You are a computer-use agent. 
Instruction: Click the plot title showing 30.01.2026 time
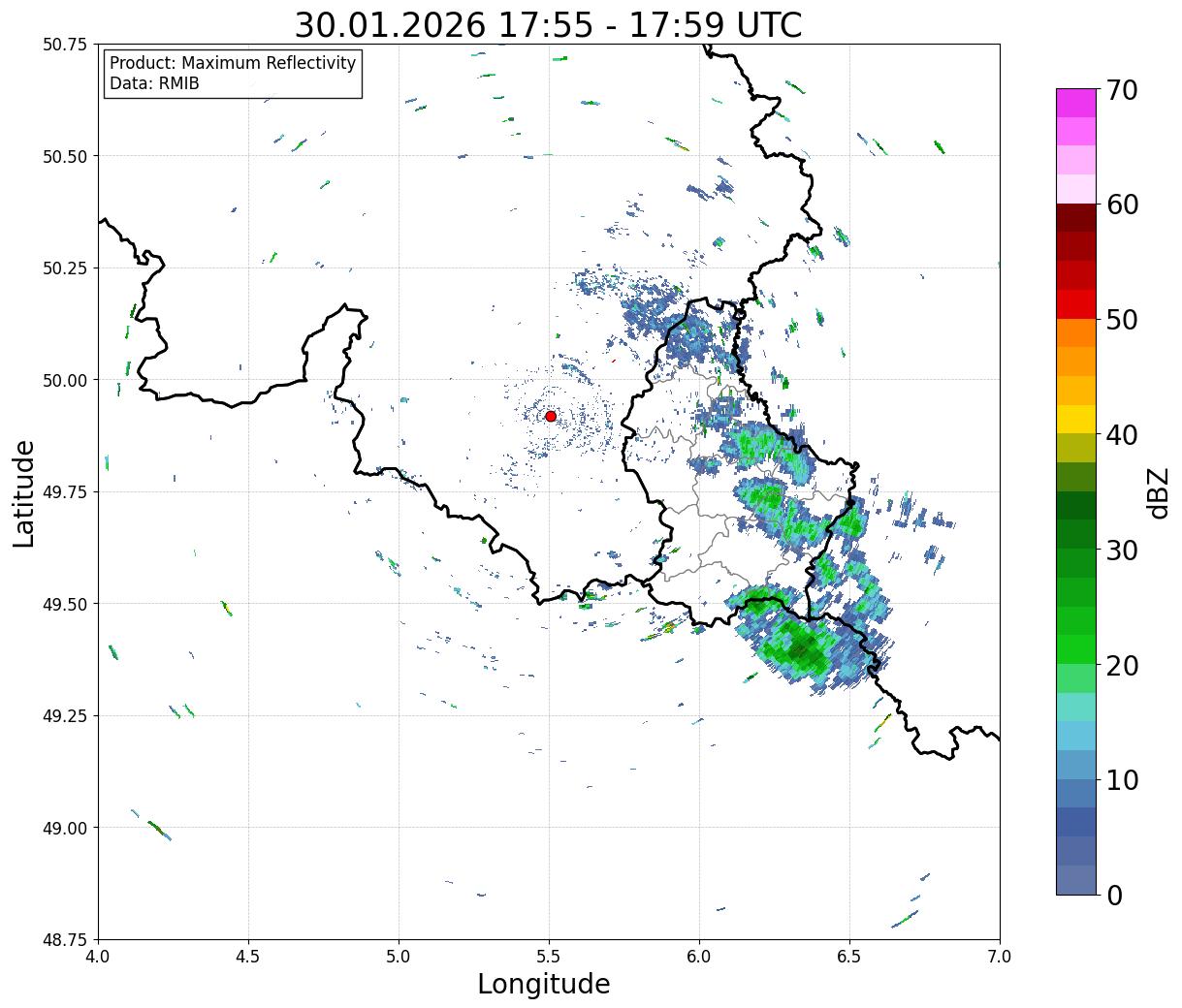[548, 24]
